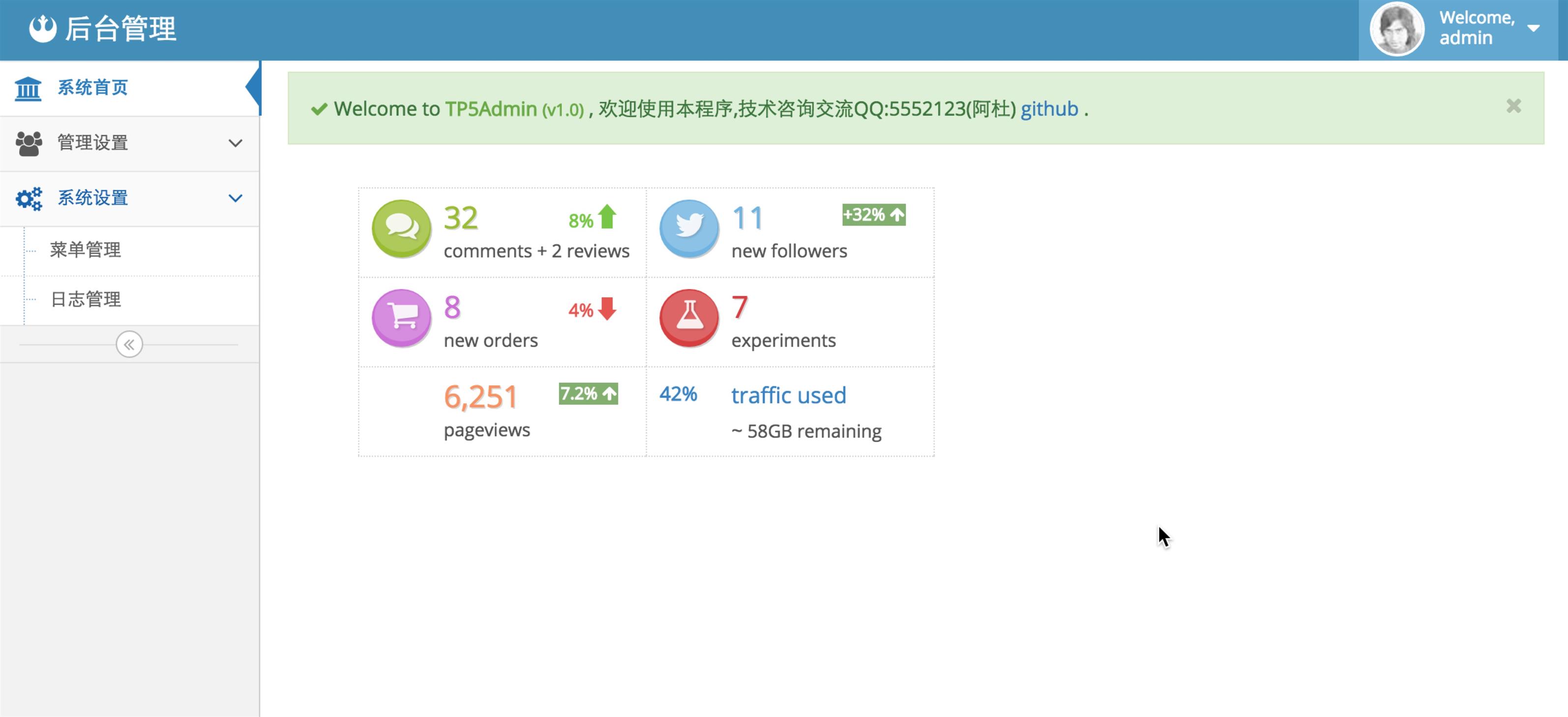The width and height of the screenshot is (1568, 717).
Task: Dismiss the green welcome alert
Action: (x=1513, y=107)
